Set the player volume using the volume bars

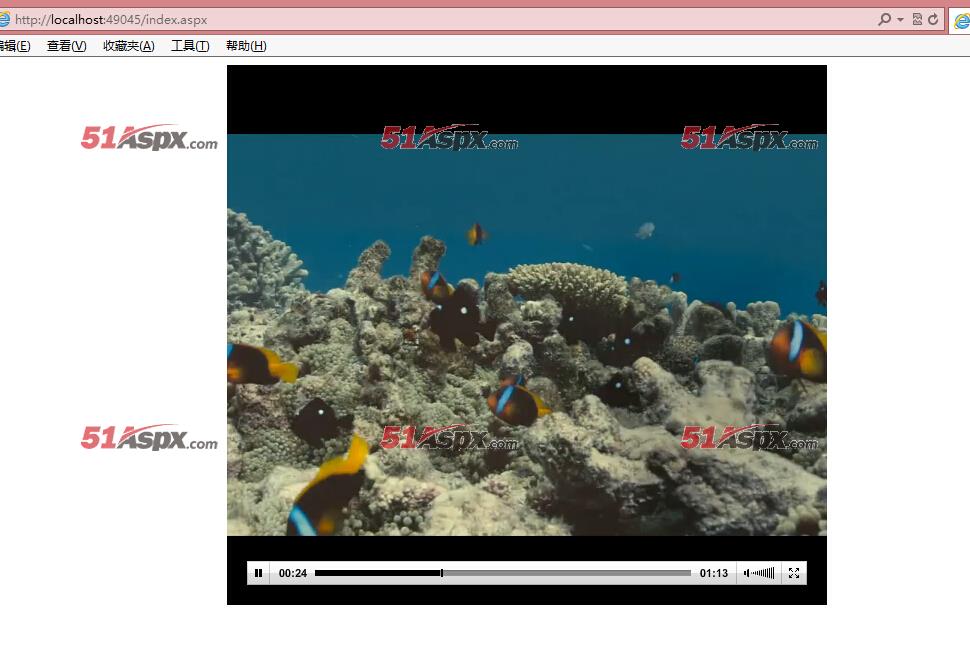[x=763, y=573]
